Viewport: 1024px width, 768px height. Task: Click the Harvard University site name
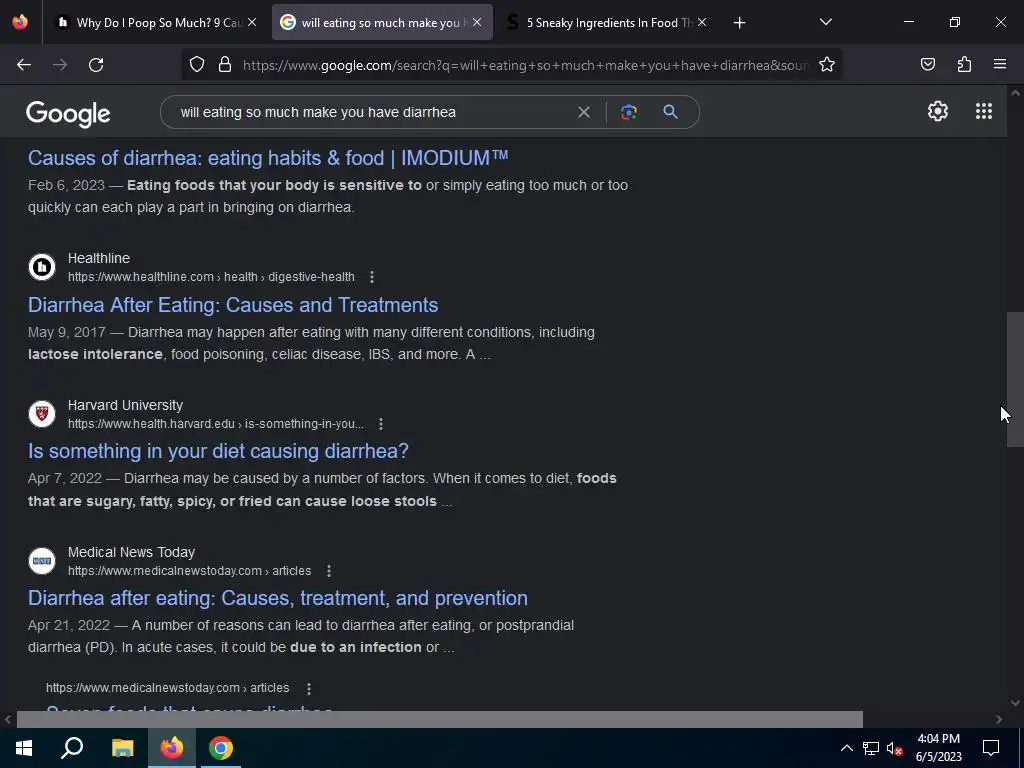(125, 406)
